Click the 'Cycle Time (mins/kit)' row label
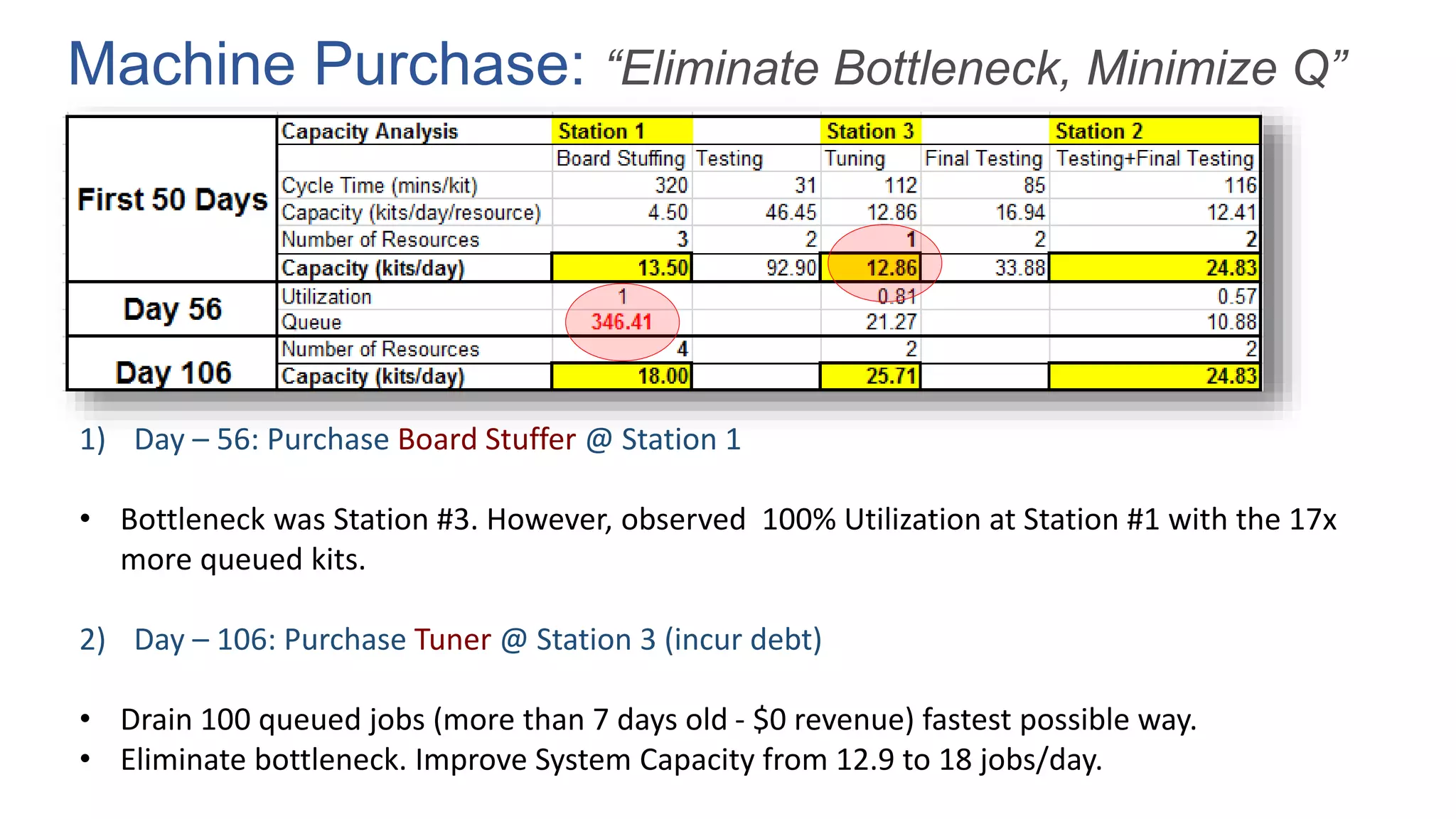 click(379, 186)
